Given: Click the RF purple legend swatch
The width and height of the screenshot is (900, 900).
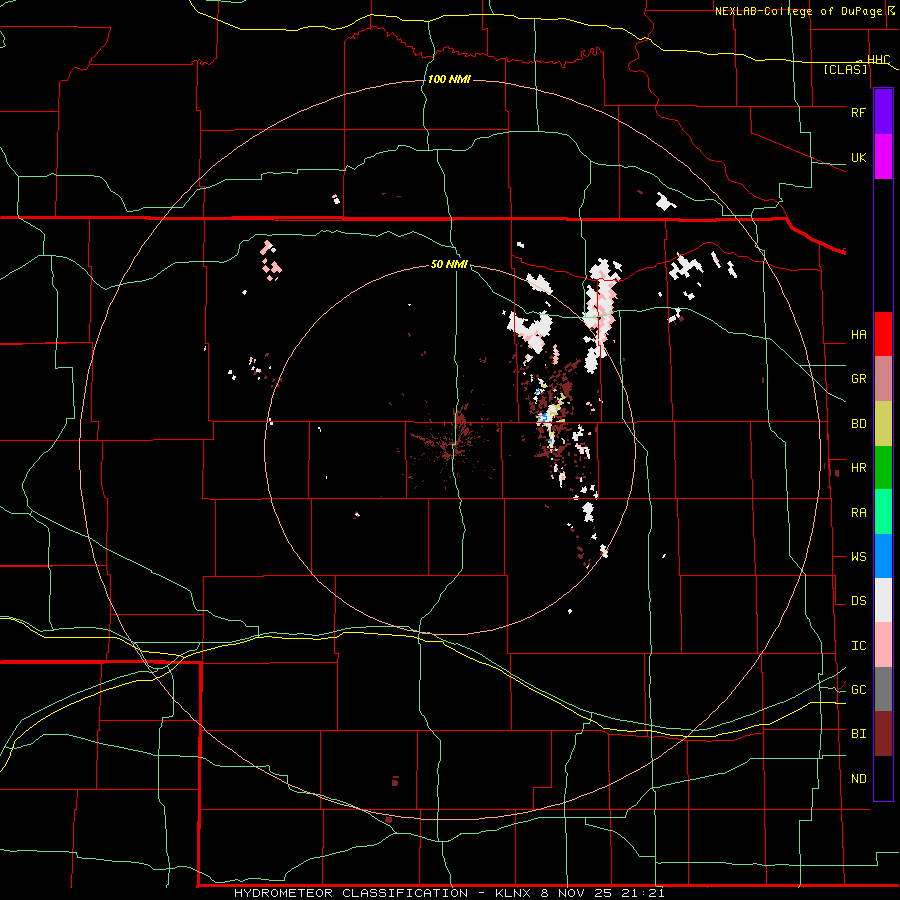Looking at the screenshot, I should (x=883, y=112).
